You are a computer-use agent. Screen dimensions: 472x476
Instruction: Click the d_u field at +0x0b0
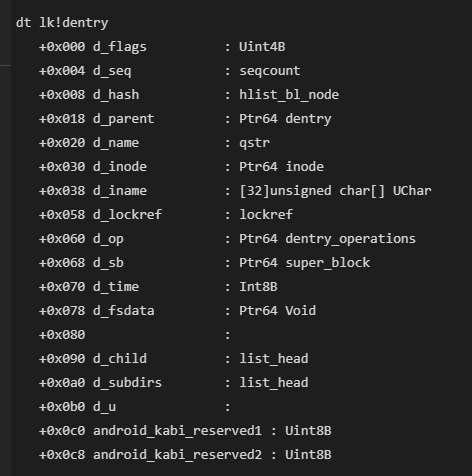(x=104, y=407)
